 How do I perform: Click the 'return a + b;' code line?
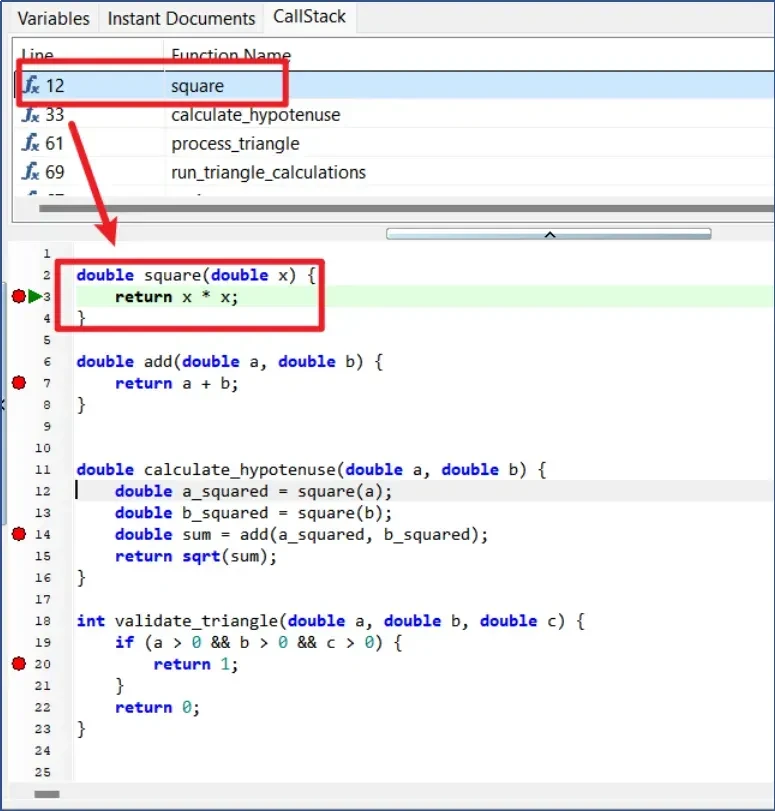(x=176, y=383)
